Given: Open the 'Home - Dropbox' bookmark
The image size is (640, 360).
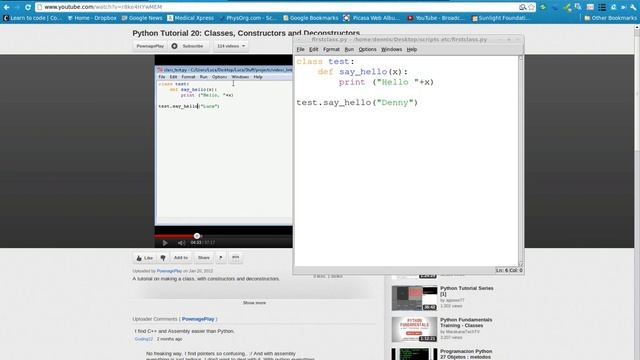Looking at the screenshot, I should 92,18.
